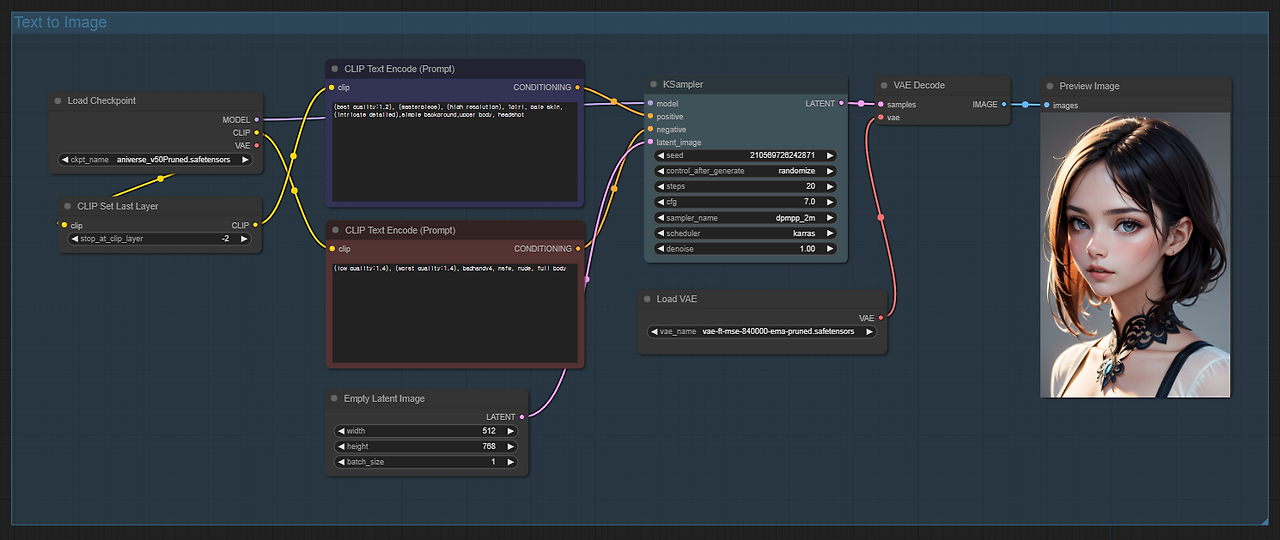Screen dimensions: 1280x540
Task: Open the ckpt_name checkpoint dropdown
Action: 157,159
